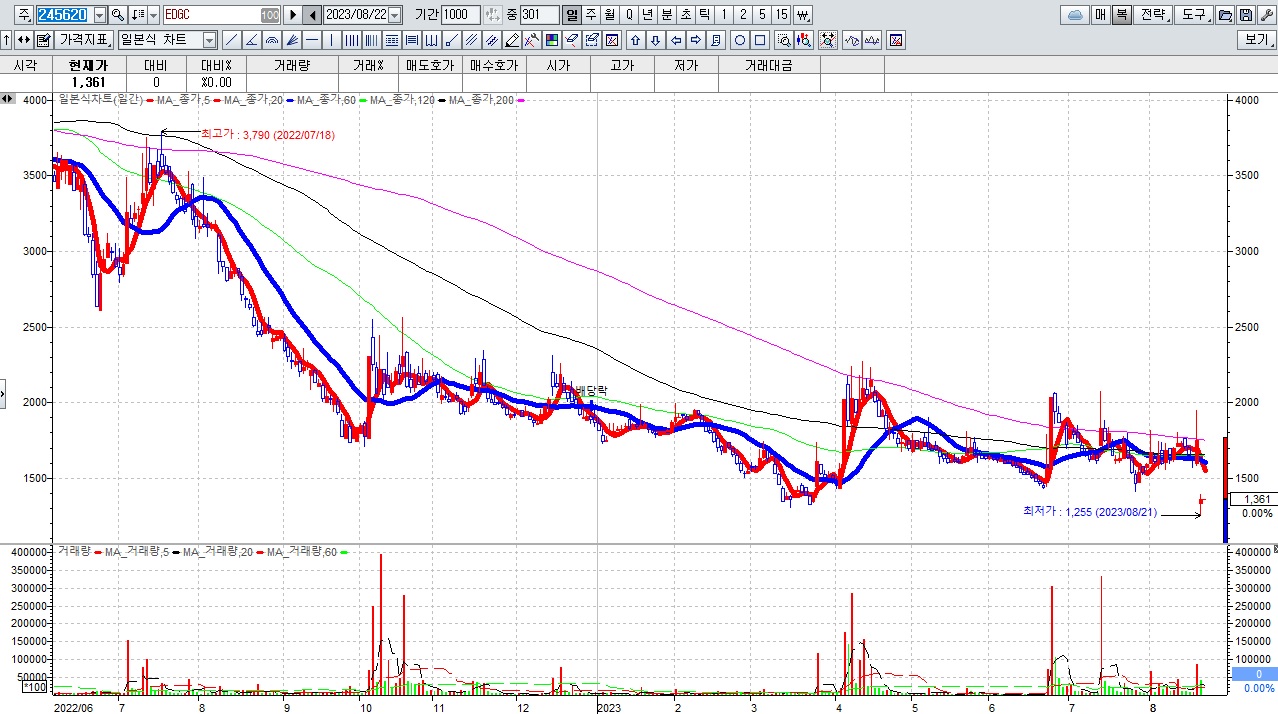
Task: Open the 도구 tools dropdown
Action: pos(1195,15)
